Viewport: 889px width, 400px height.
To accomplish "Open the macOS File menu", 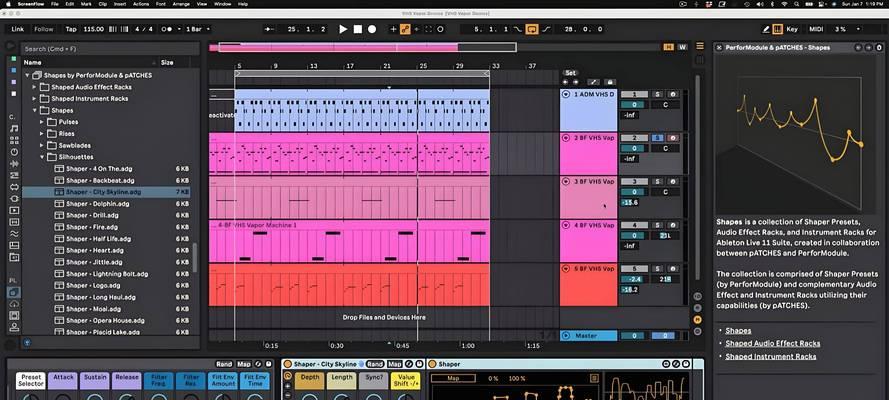I will tap(55, 4).
